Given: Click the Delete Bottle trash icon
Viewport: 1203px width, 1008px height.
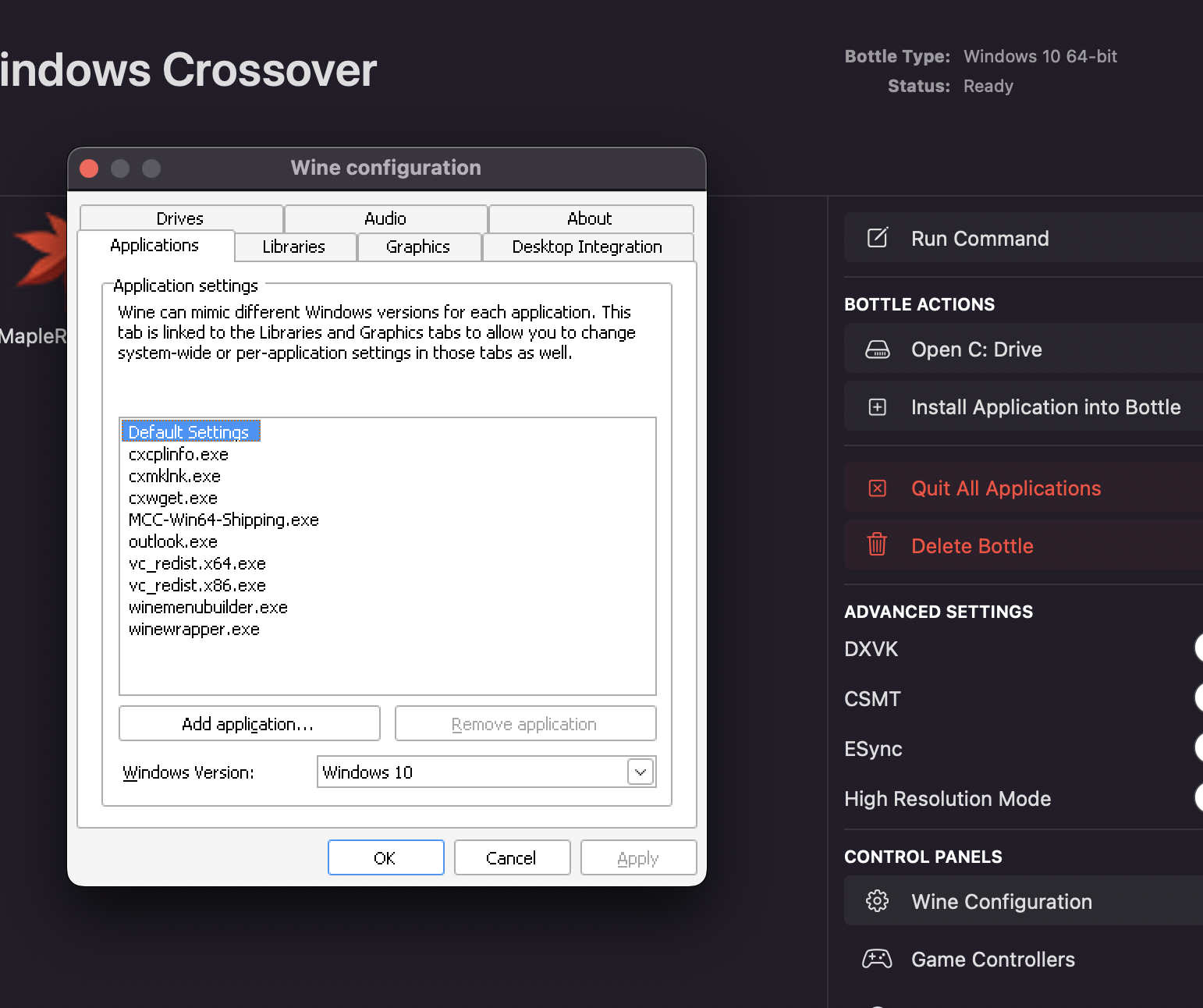Looking at the screenshot, I should 878,544.
